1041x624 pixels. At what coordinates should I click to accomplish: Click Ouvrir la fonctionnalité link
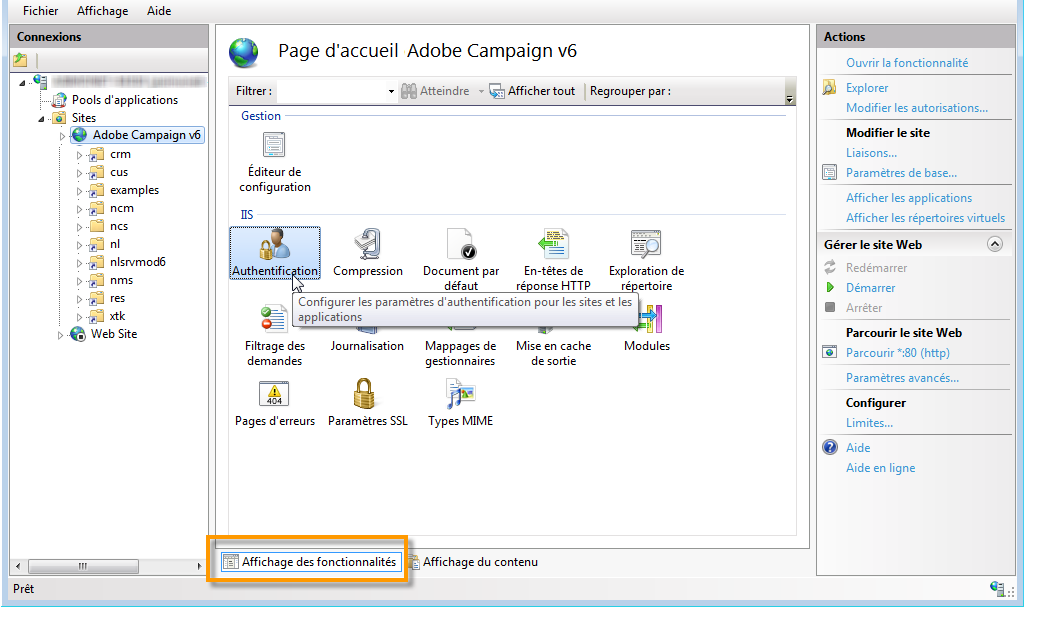click(907, 62)
